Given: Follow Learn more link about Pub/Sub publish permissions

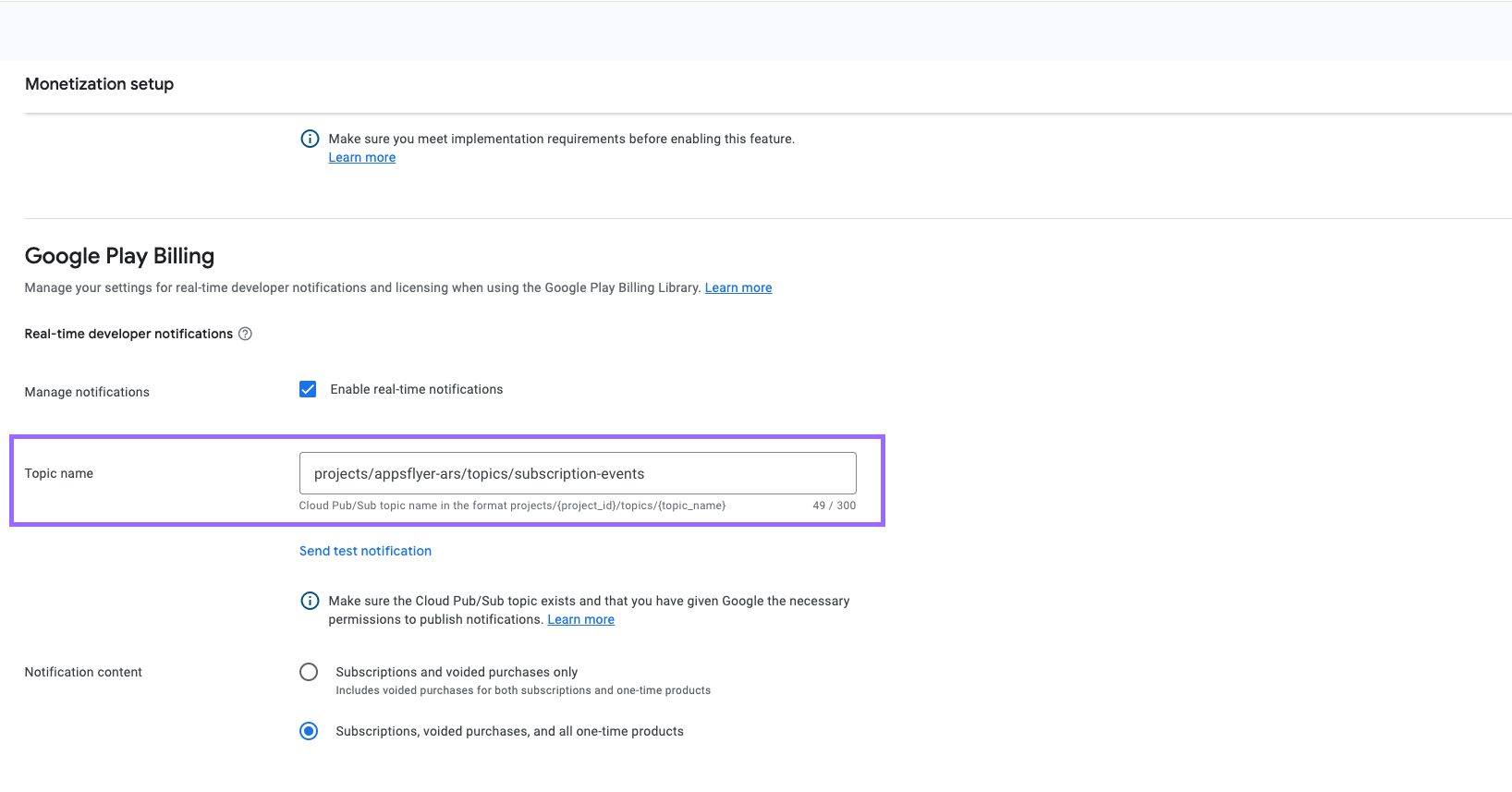Looking at the screenshot, I should click(x=580, y=619).
